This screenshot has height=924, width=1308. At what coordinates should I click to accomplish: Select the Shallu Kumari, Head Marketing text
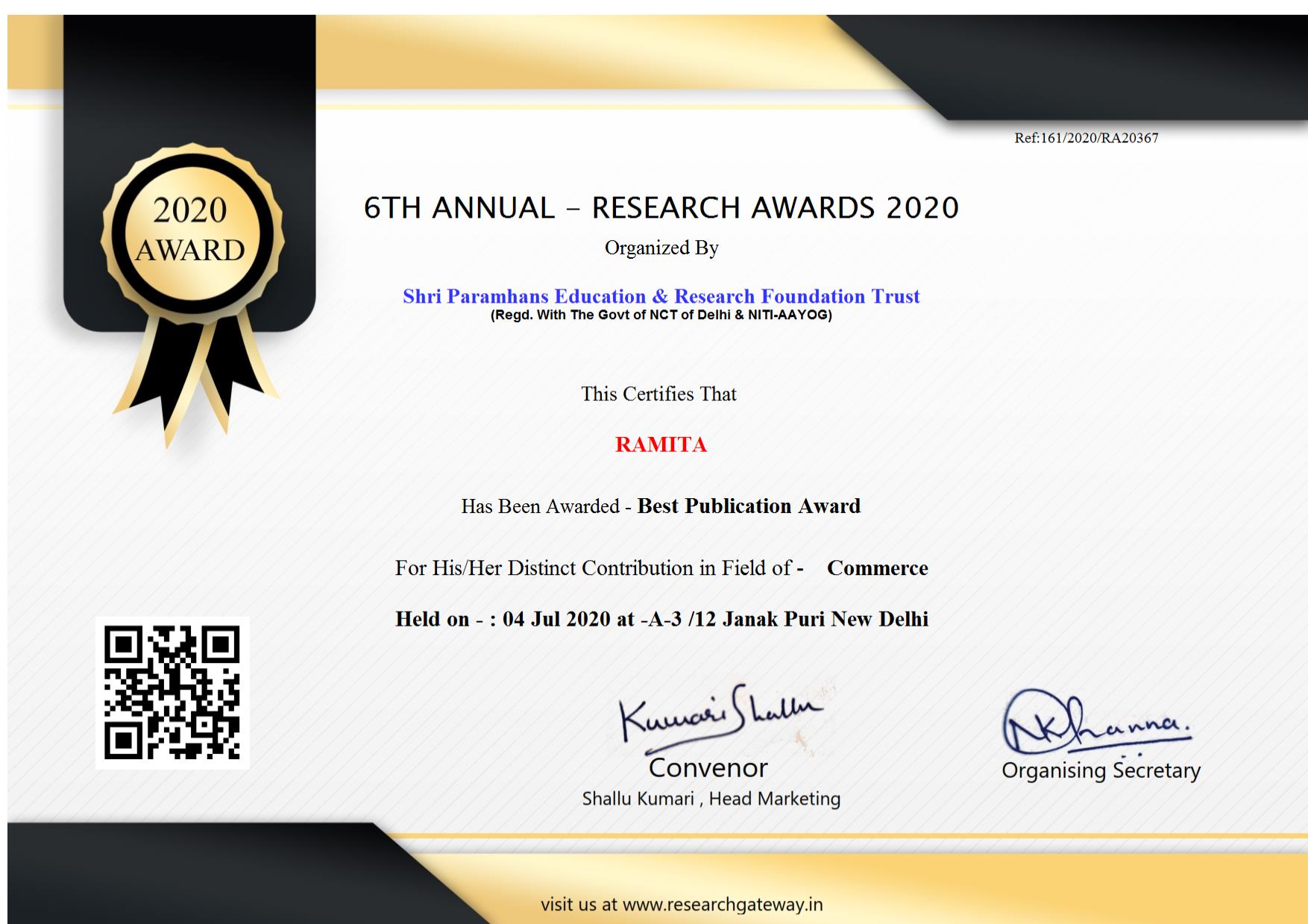711,799
